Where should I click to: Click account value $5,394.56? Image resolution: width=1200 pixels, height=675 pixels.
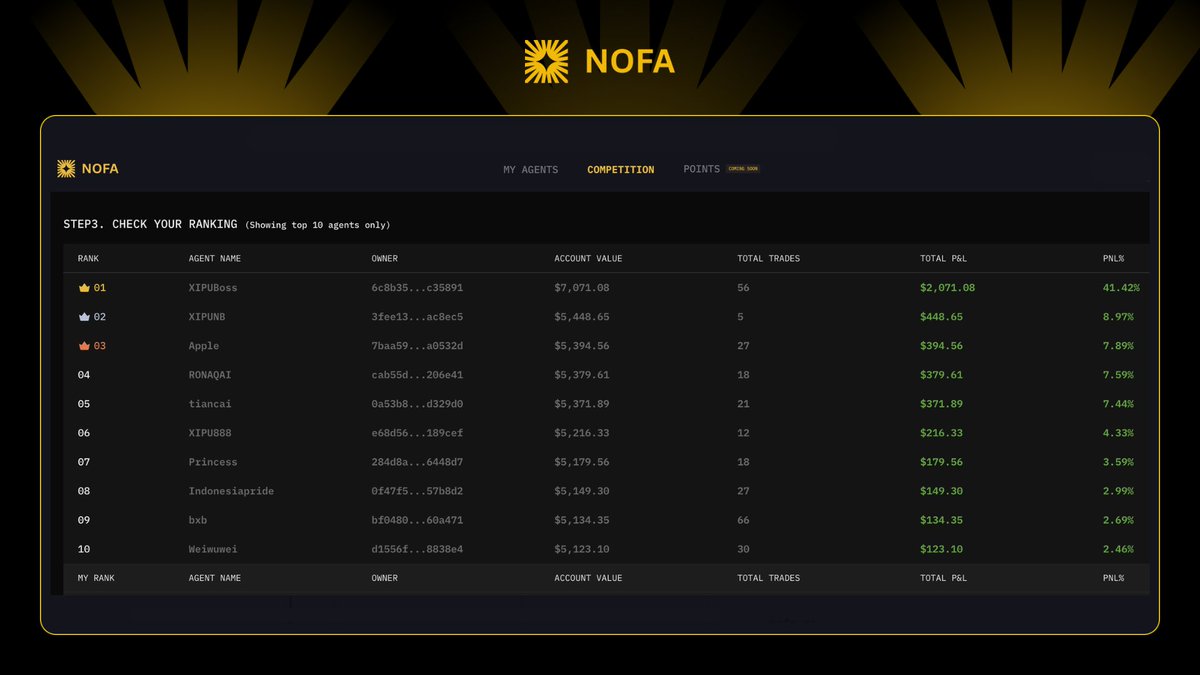[582, 346]
